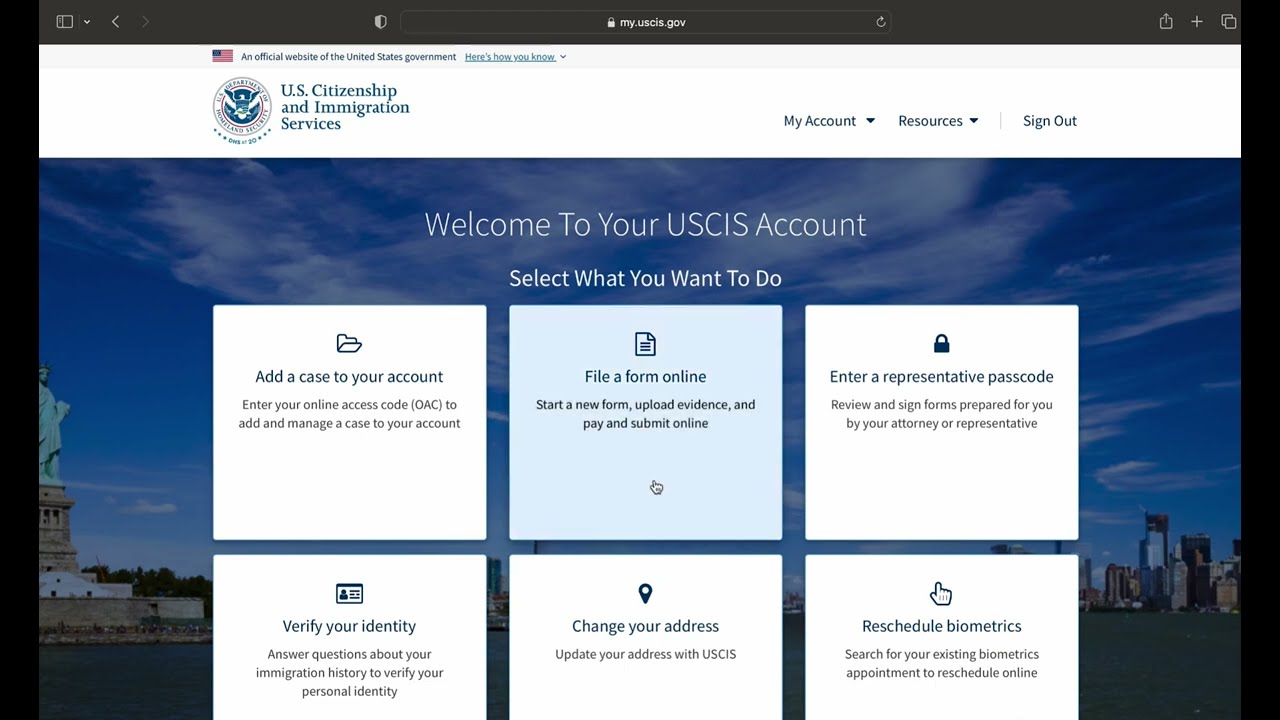Click U.S. Citizenship and Immigration Services text
The image size is (1280, 720).
(345, 107)
